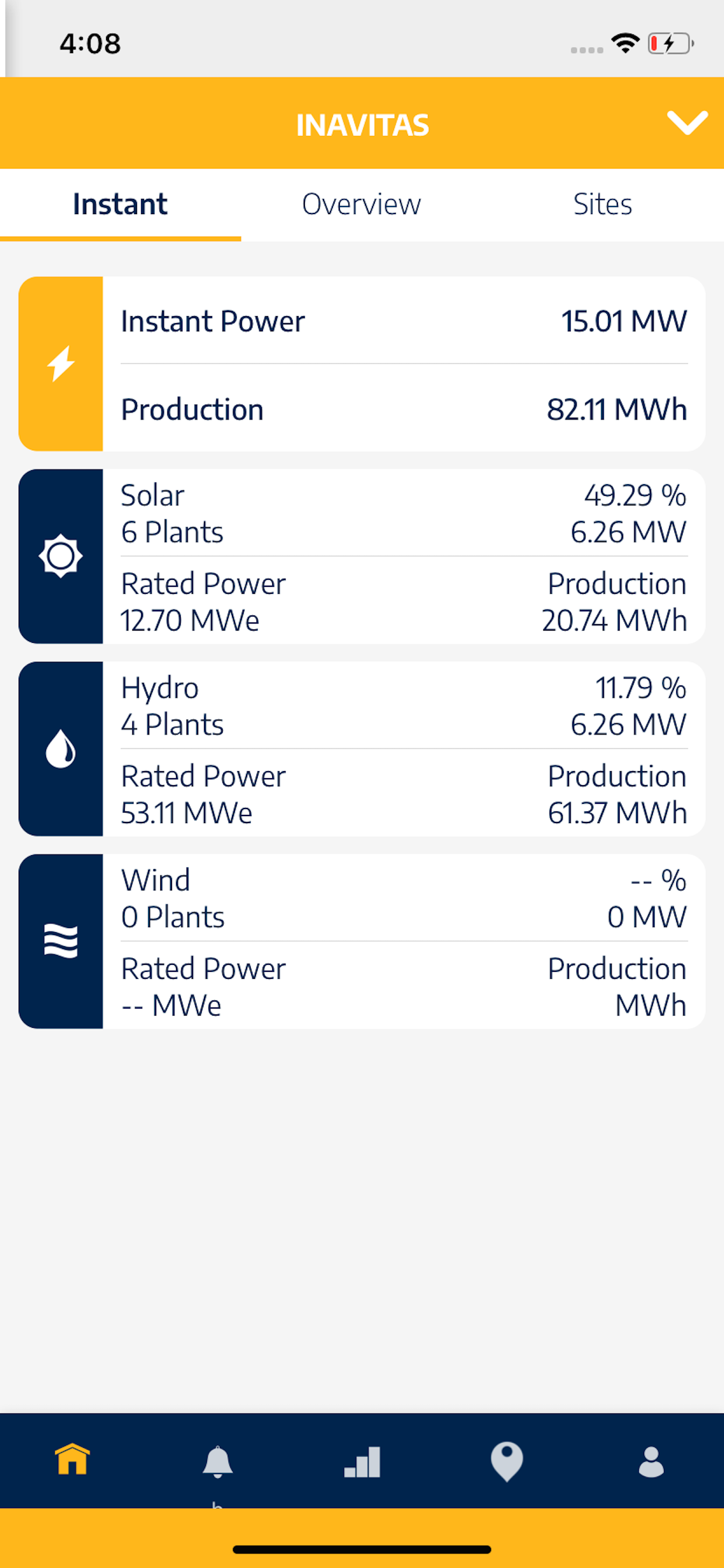Open the map location pin icon
Image resolution: width=724 pixels, height=1568 pixels.
pos(507,1461)
